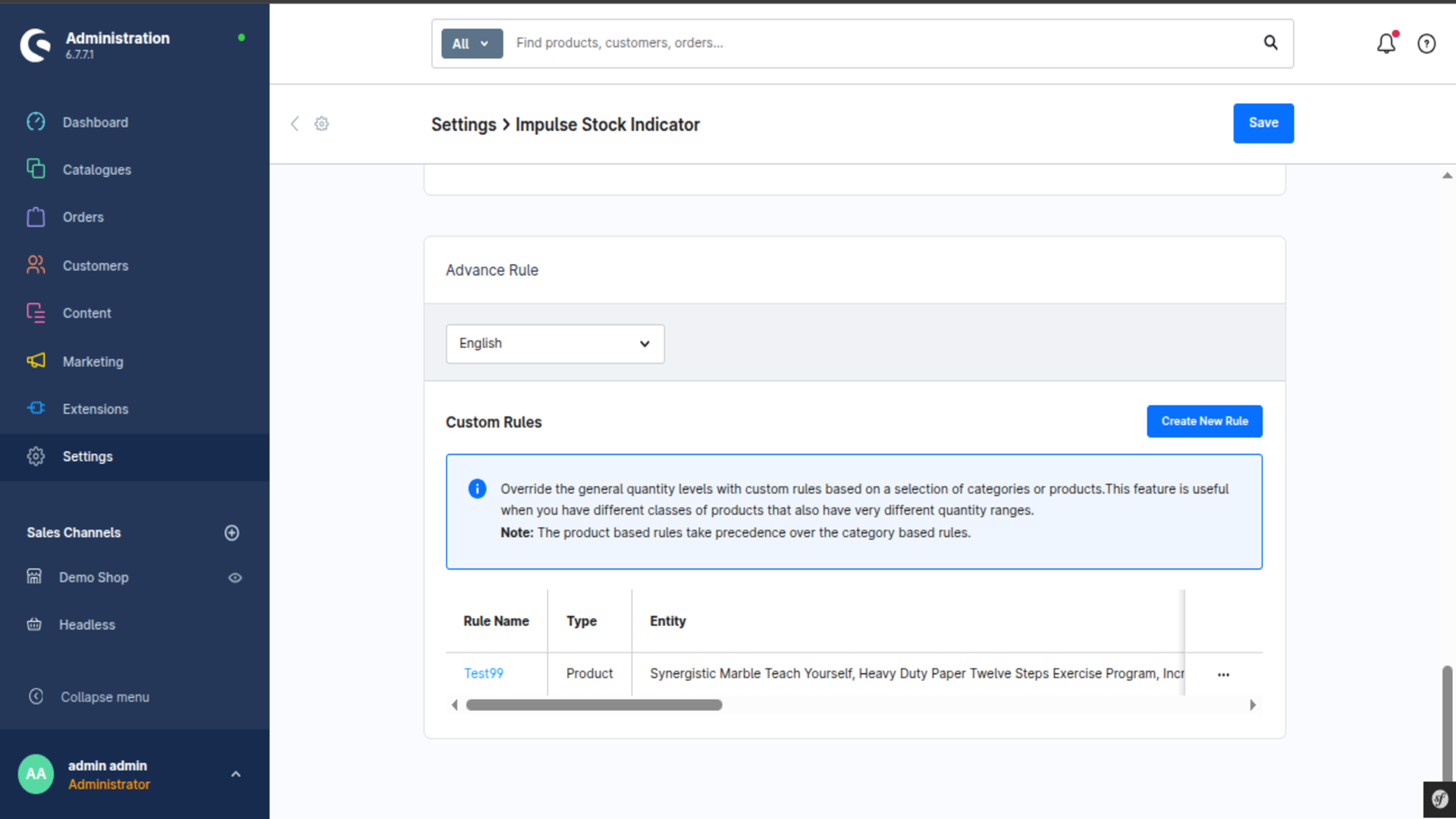The image size is (1456, 819).
Task: Open Headless sales channel
Action: click(x=87, y=624)
